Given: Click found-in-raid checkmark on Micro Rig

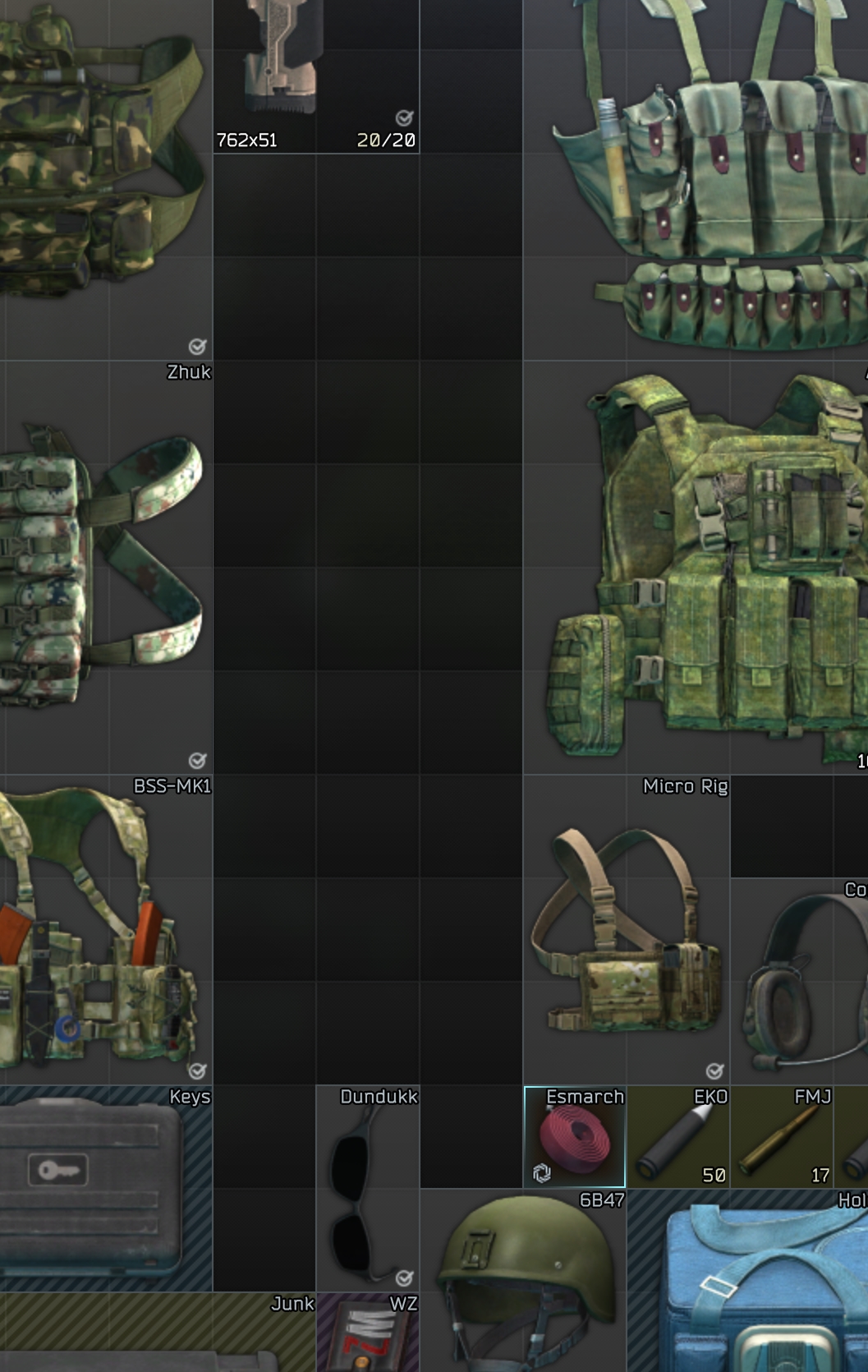Looking at the screenshot, I should point(714,1071).
